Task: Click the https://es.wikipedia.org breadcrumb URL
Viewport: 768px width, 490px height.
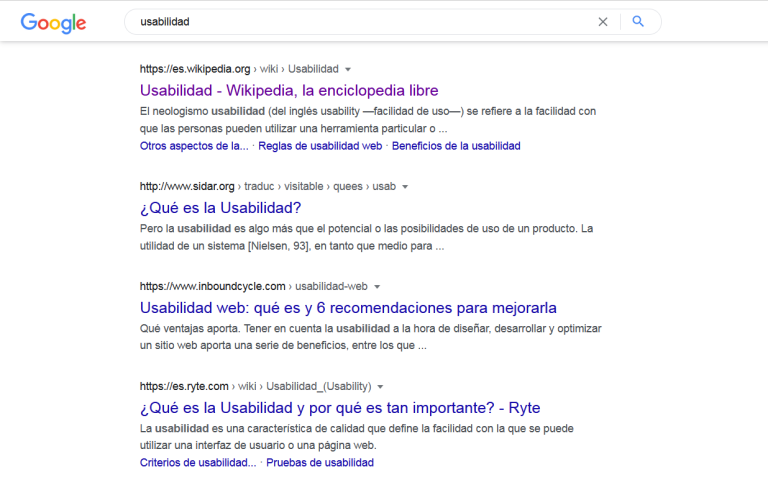Action: pos(195,69)
